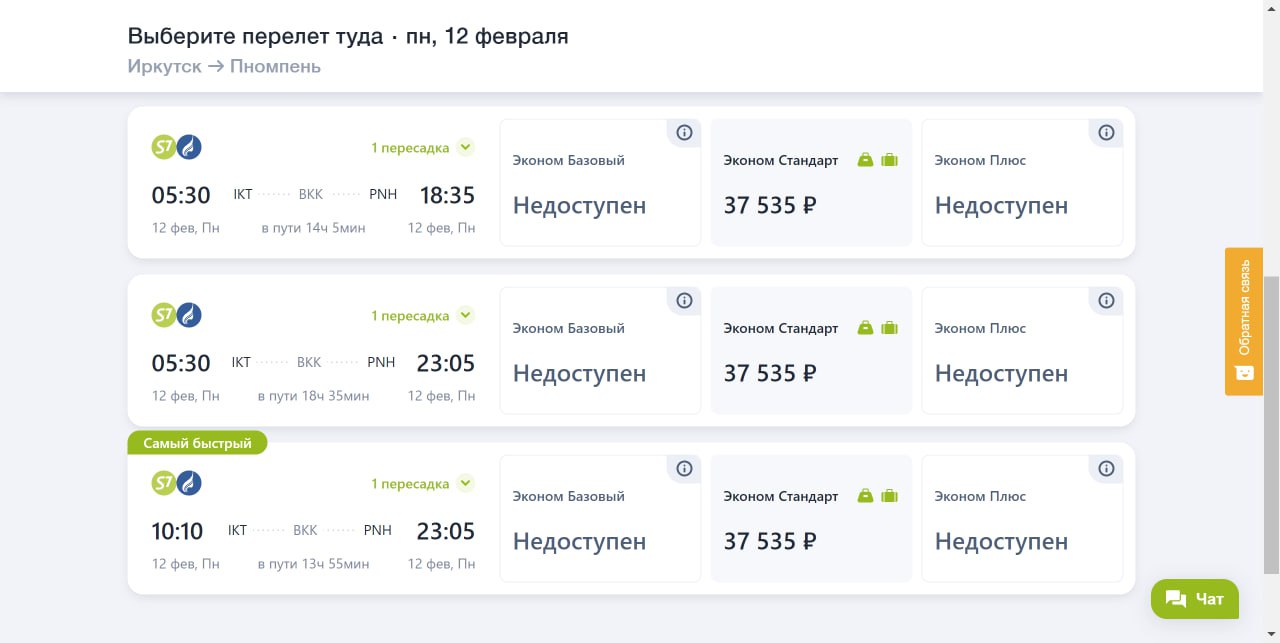Expand transfer details for 05:30–23:05 flight
This screenshot has width=1280, height=643.
464,316
